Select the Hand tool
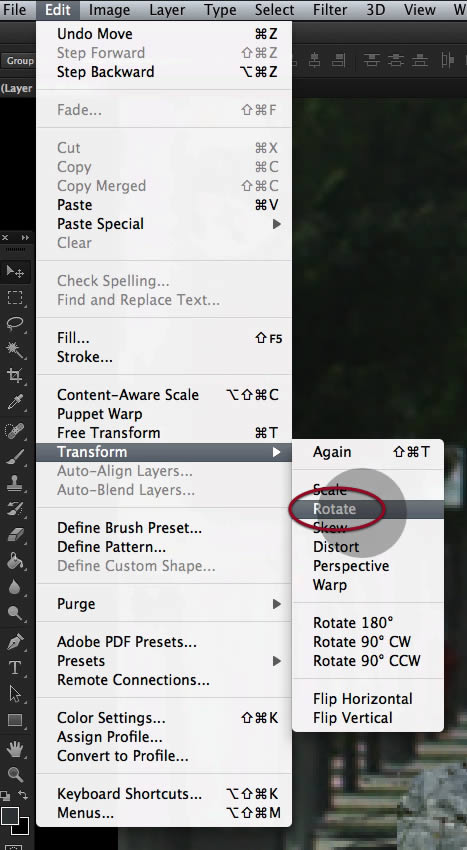The width and height of the screenshot is (467, 850). [15, 750]
